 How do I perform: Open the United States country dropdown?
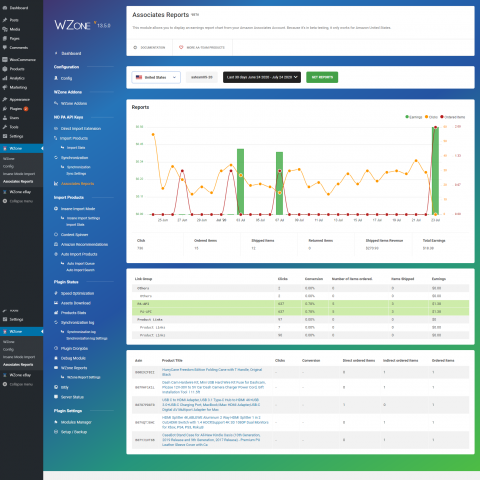(x=156, y=77)
